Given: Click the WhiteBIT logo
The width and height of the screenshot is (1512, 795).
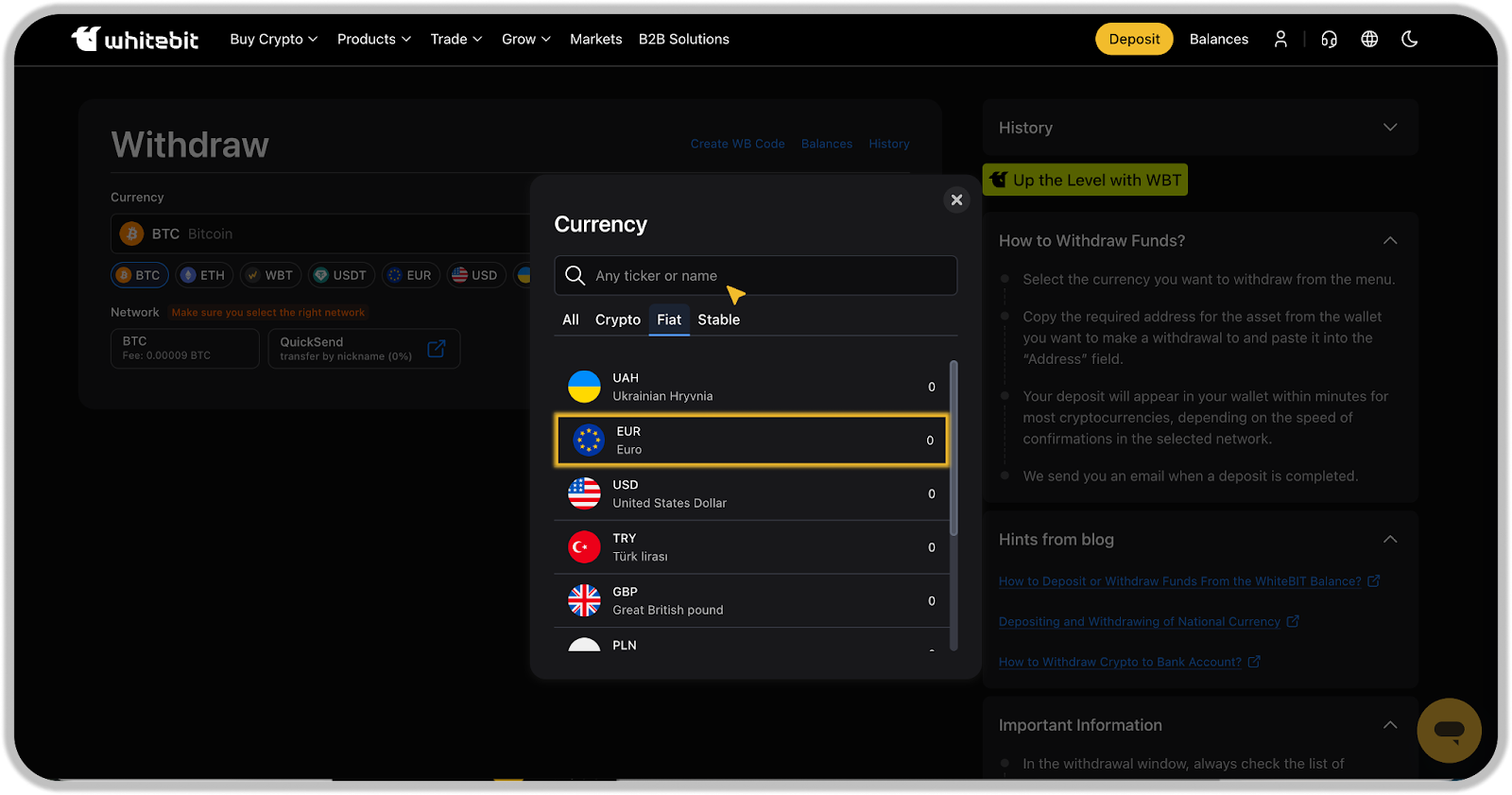Looking at the screenshot, I should (x=135, y=39).
